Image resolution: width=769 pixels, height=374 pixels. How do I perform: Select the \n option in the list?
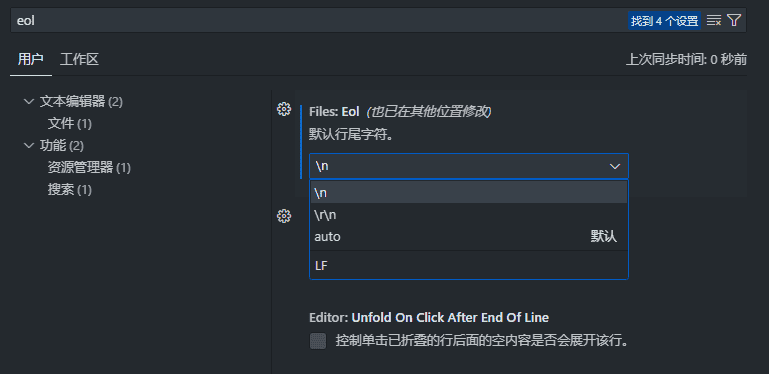[x=469, y=193]
